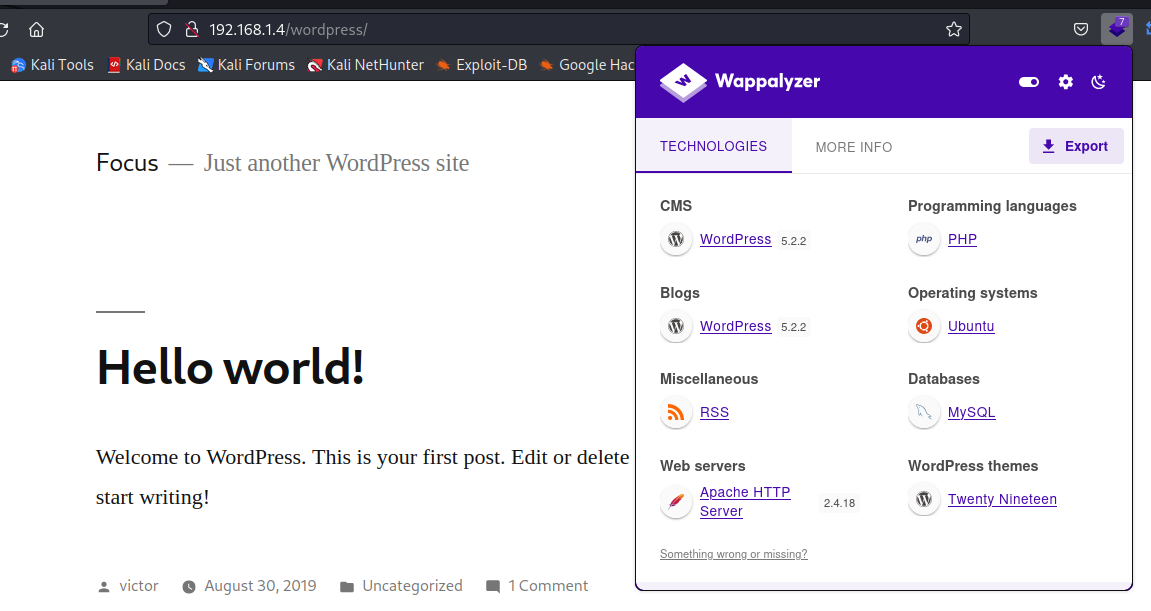Click the Wappalyzer extension toolbar icon
The image size is (1151, 611).
[1116, 29]
